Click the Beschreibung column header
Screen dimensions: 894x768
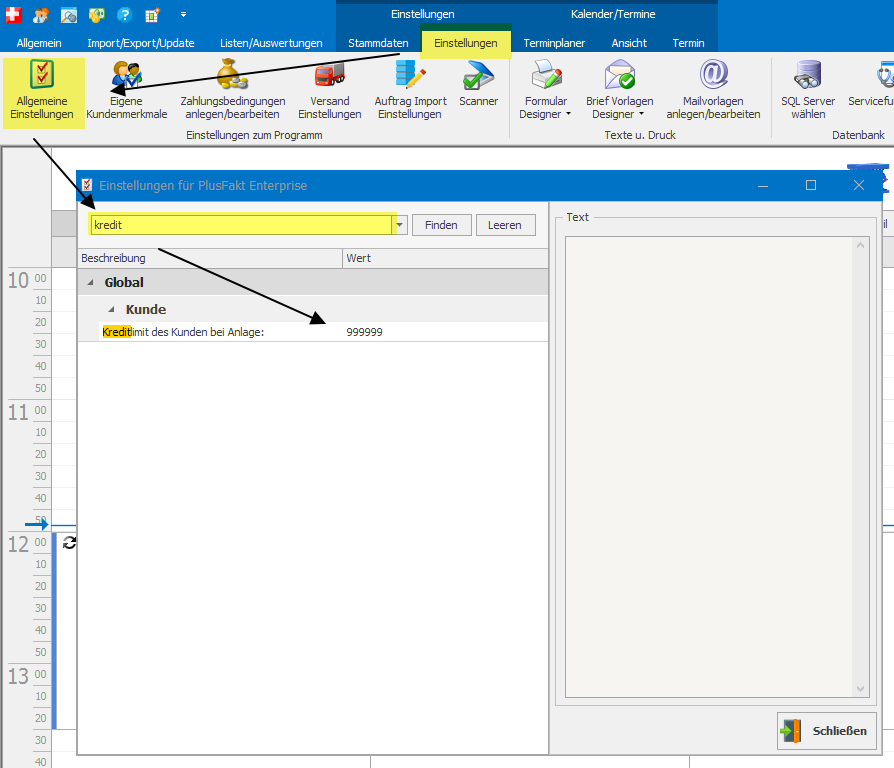(210, 258)
